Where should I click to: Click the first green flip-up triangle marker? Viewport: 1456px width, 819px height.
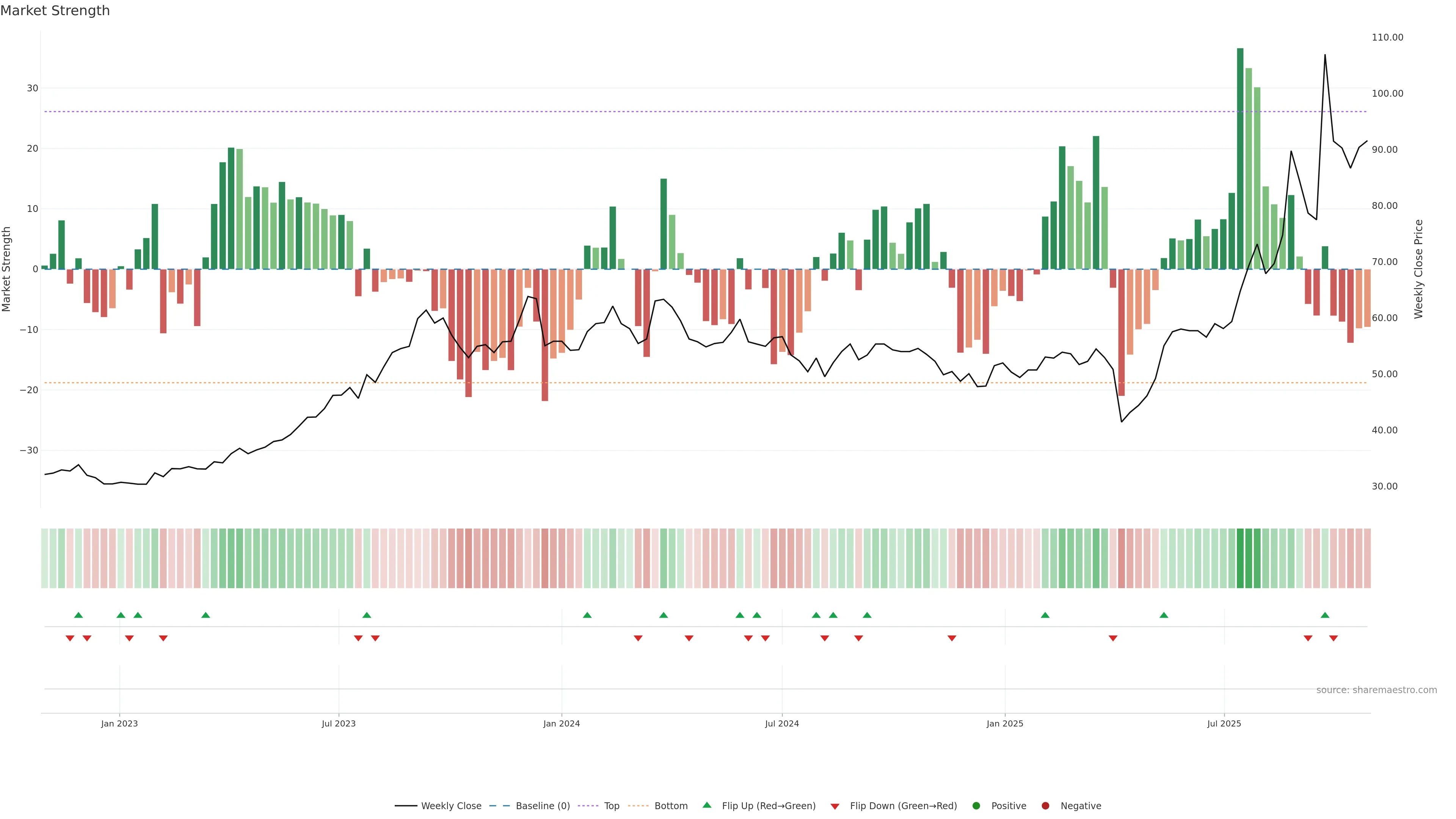click(78, 615)
